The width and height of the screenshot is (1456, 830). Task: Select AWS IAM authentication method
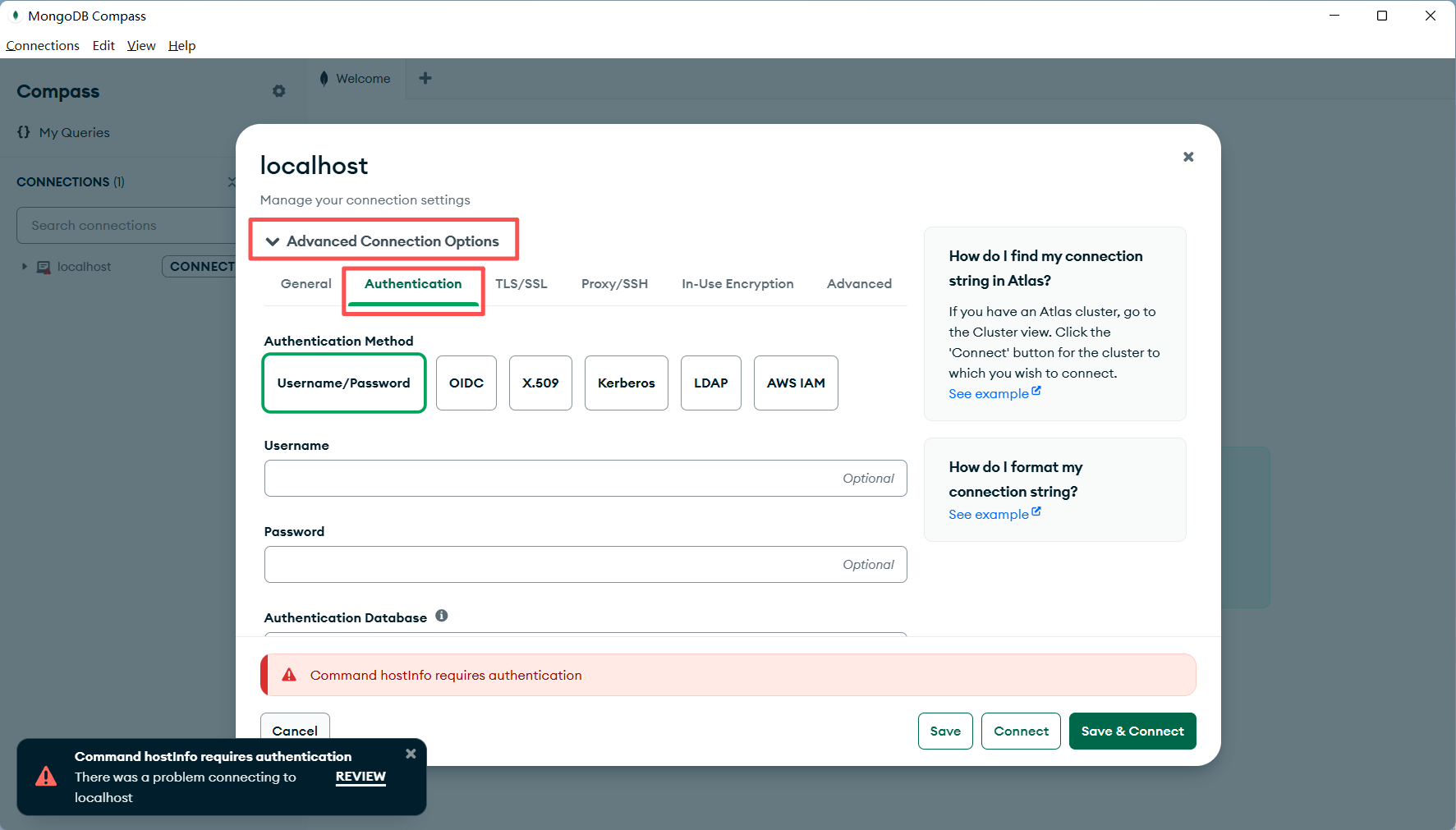(796, 383)
